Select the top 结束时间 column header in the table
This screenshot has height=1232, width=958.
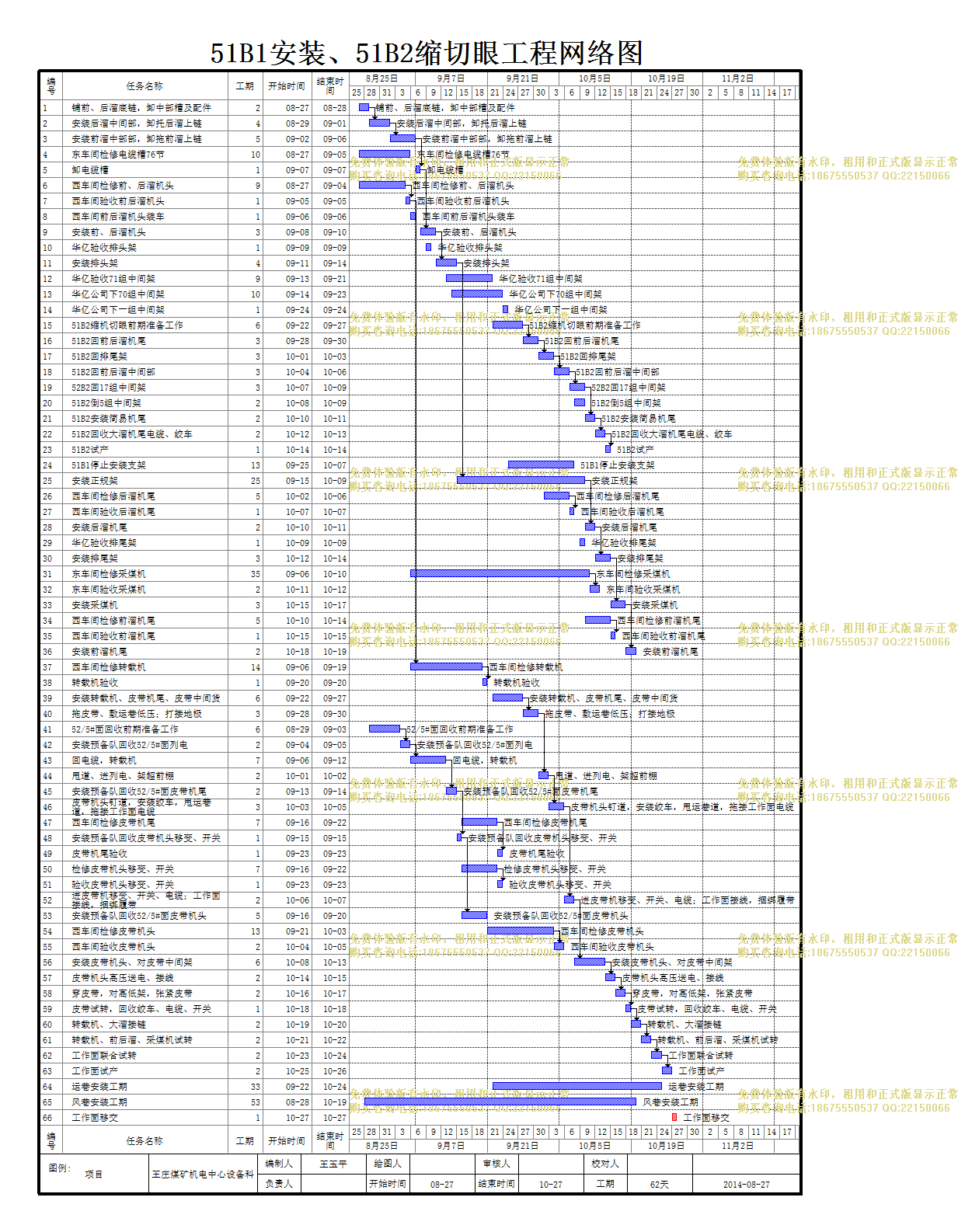click(x=330, y=85)
